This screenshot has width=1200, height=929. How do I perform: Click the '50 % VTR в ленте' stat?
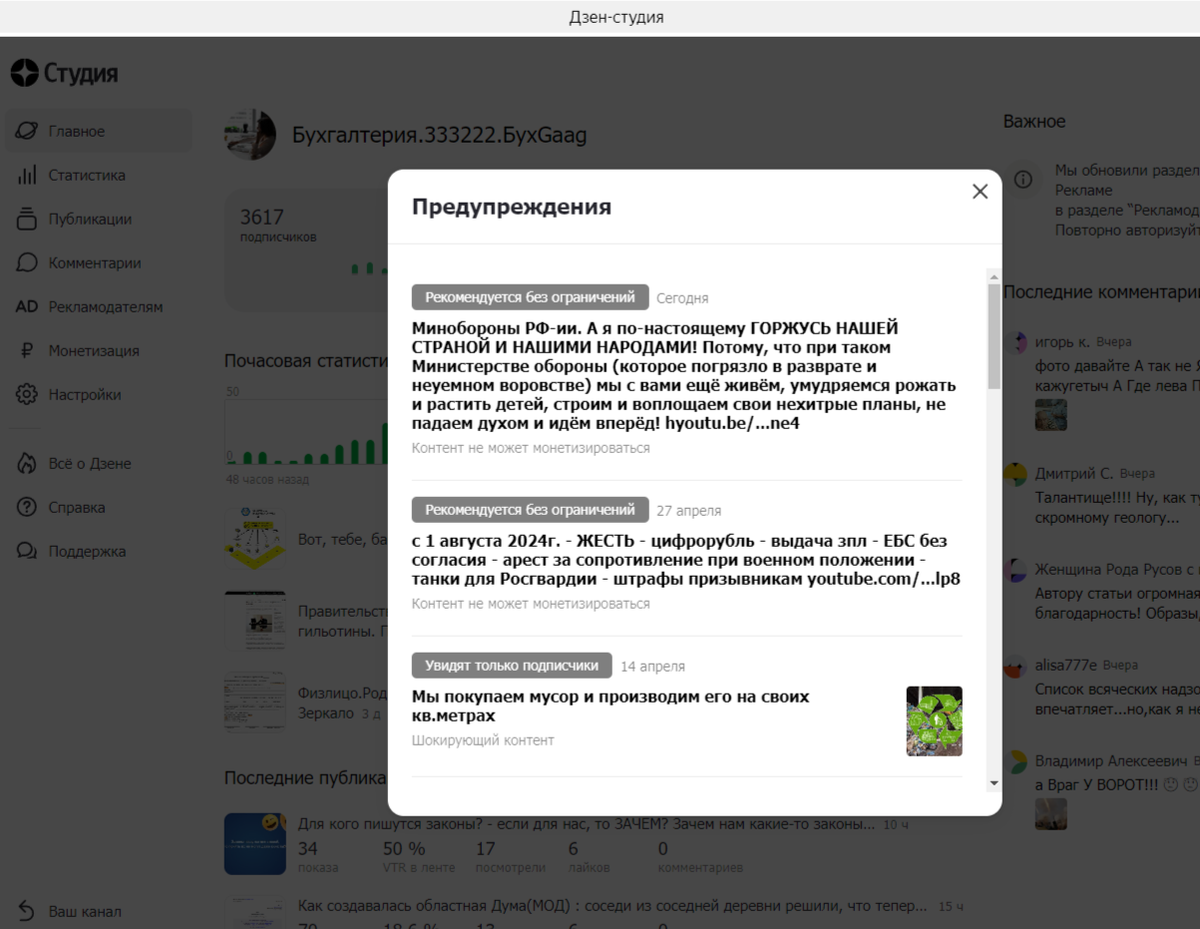[x=418, y=857]
